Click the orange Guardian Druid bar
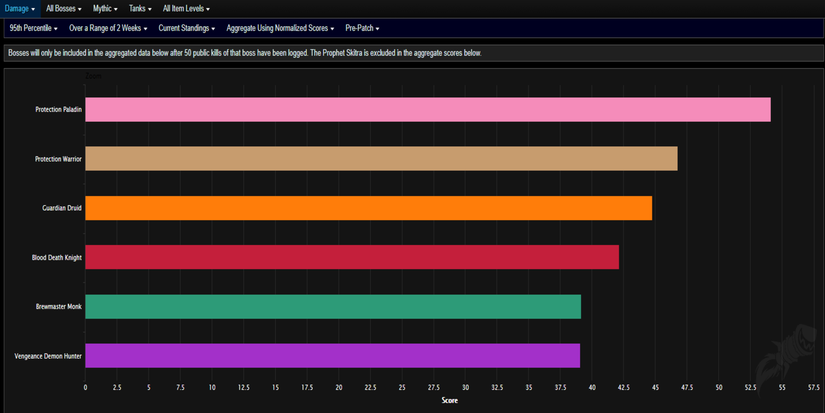Image resolution: width=825 pixels, height=413 pixels. coord(369,208)
